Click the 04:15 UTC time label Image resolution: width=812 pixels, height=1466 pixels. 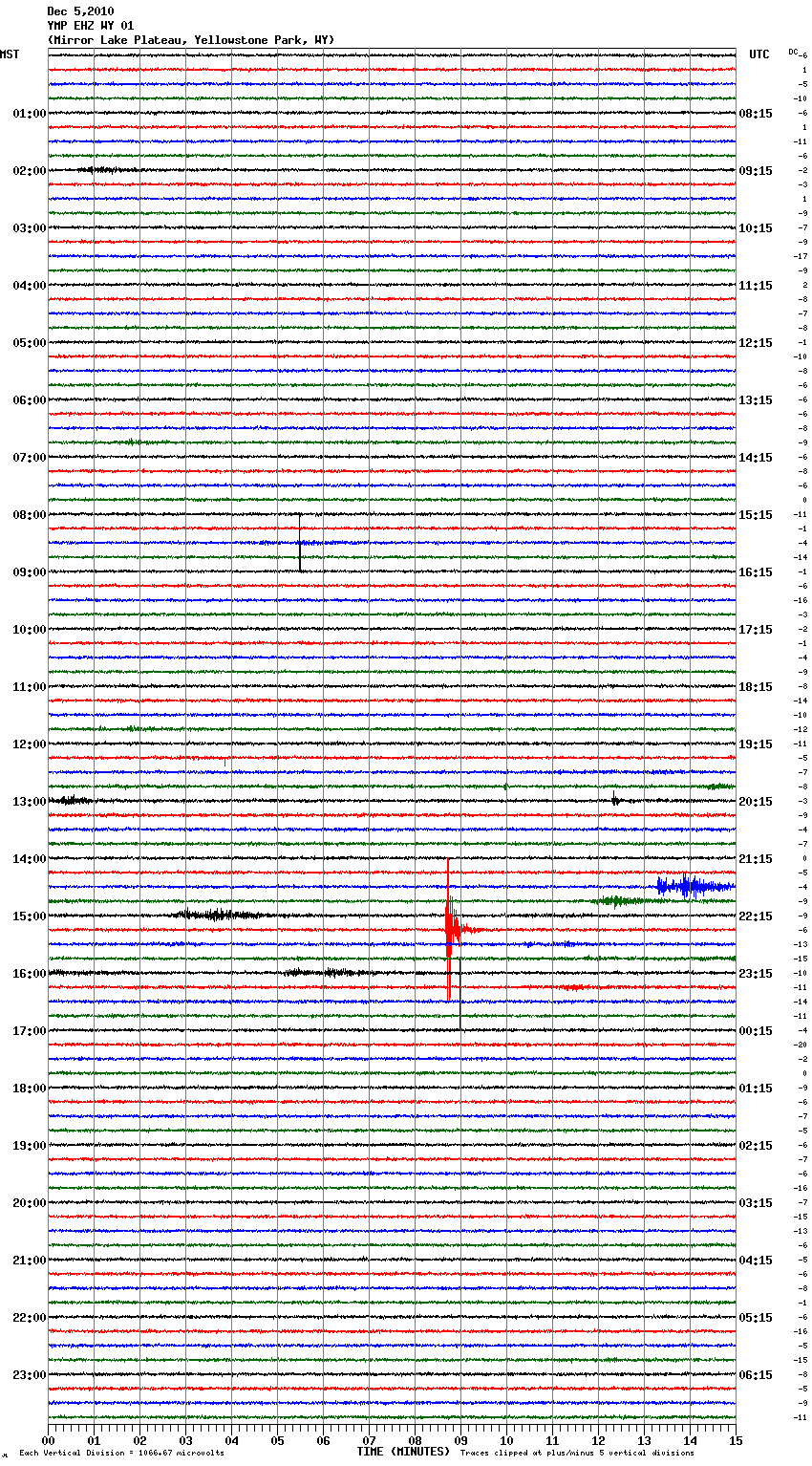point(756,1261)
